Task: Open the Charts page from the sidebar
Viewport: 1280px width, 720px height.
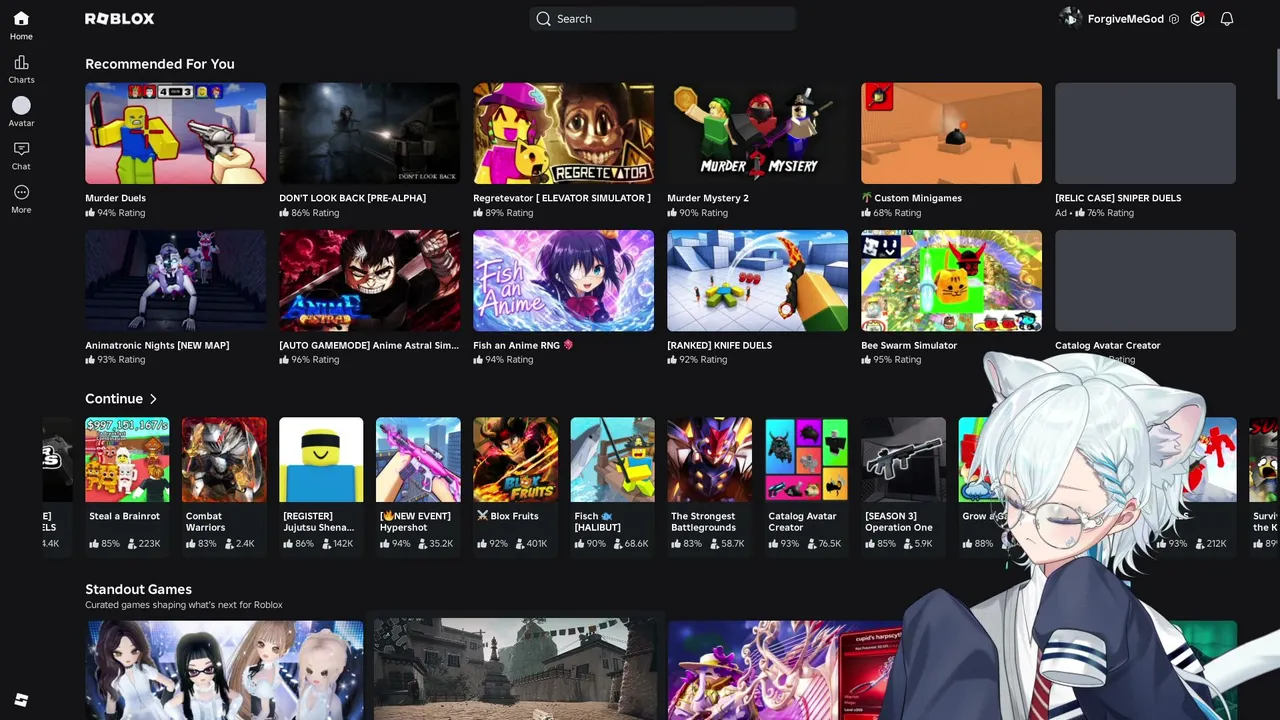Action: (21, 70)
